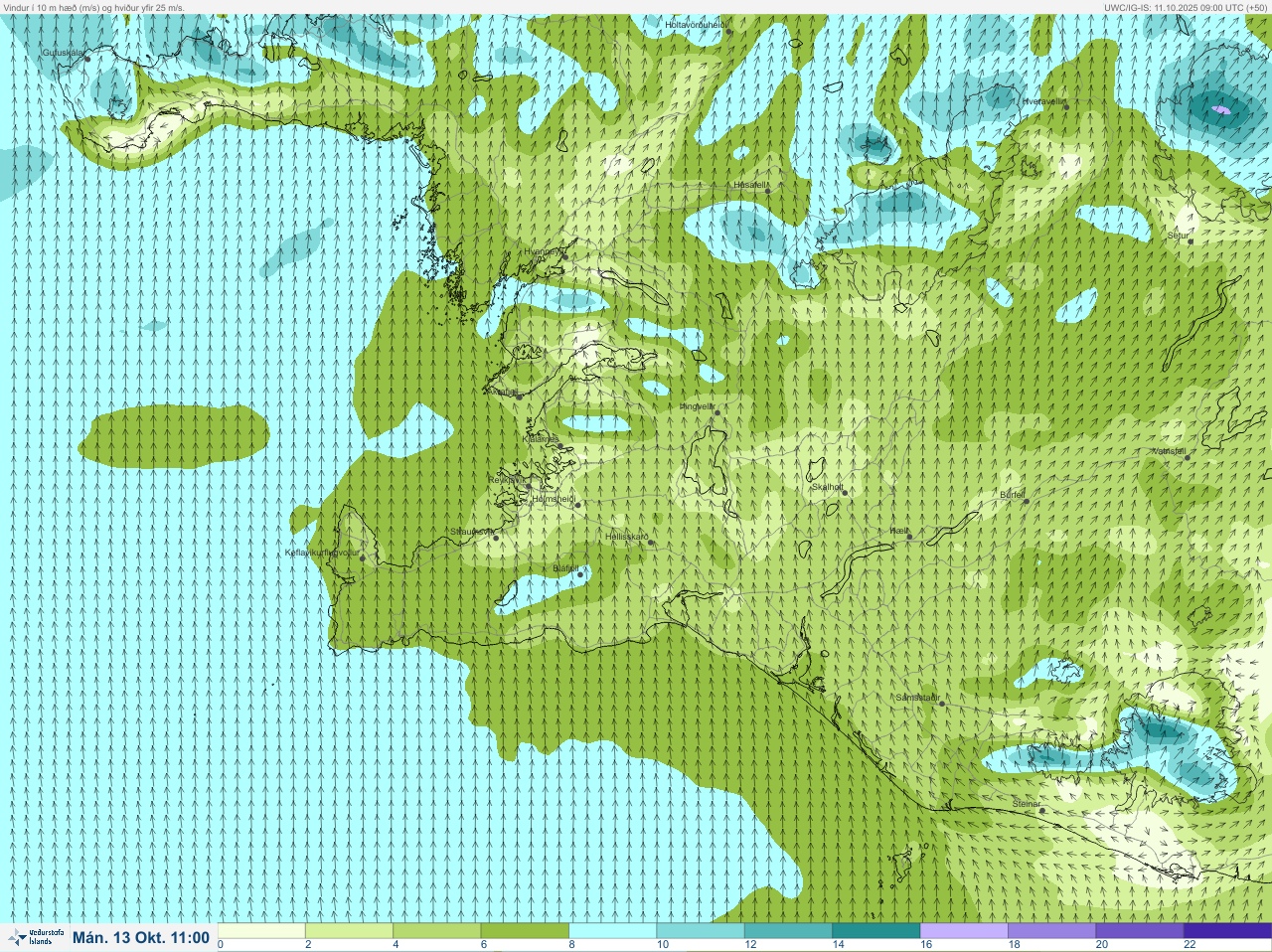The image size is (1272, 952).
Task: Select the 20-22 m/s violet legend swatch
Action: point(1139,931)
